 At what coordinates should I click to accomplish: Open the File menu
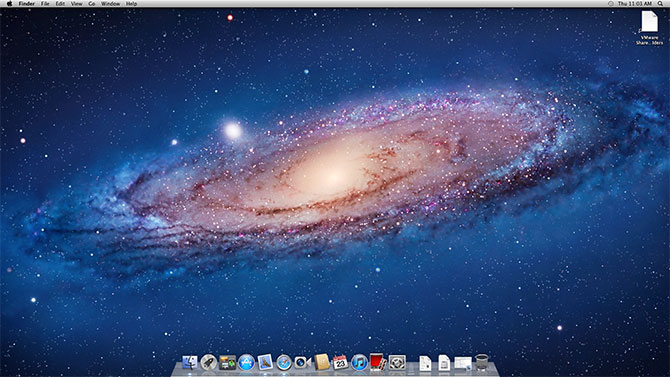point(45,3)
